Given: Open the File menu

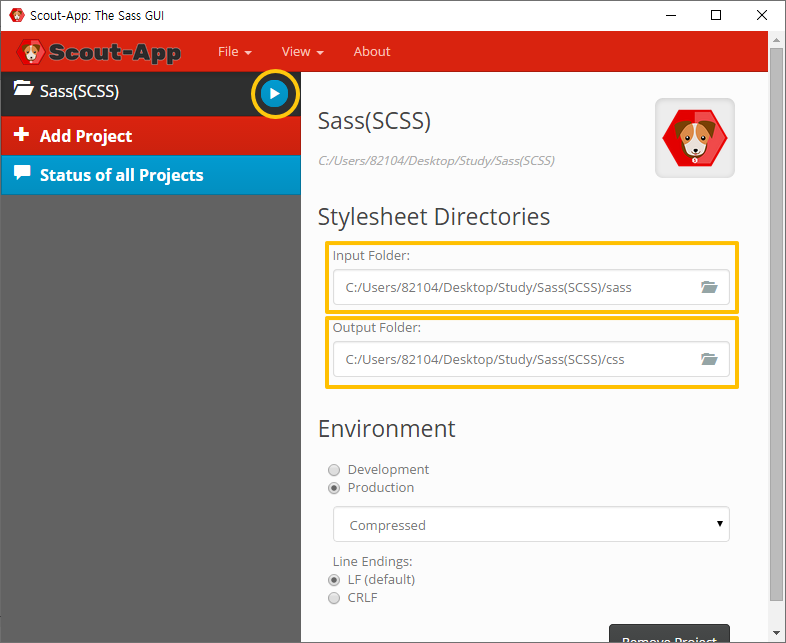Looking at the screenshot, I should coord(235,52).
